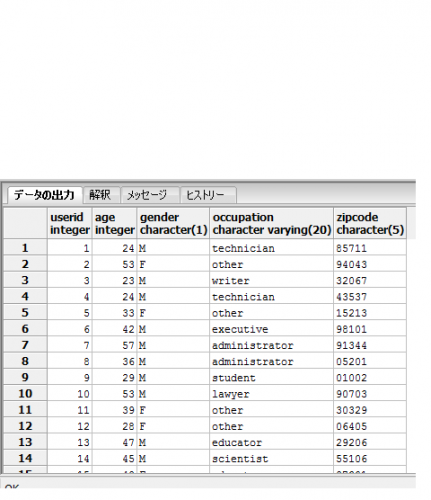Click zipcode cell 91344

370,345
